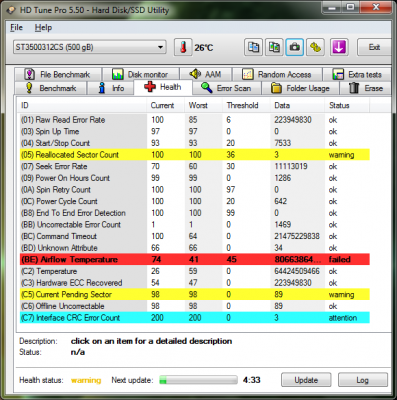
Task: Click the Update button
Action: [306, 380]
